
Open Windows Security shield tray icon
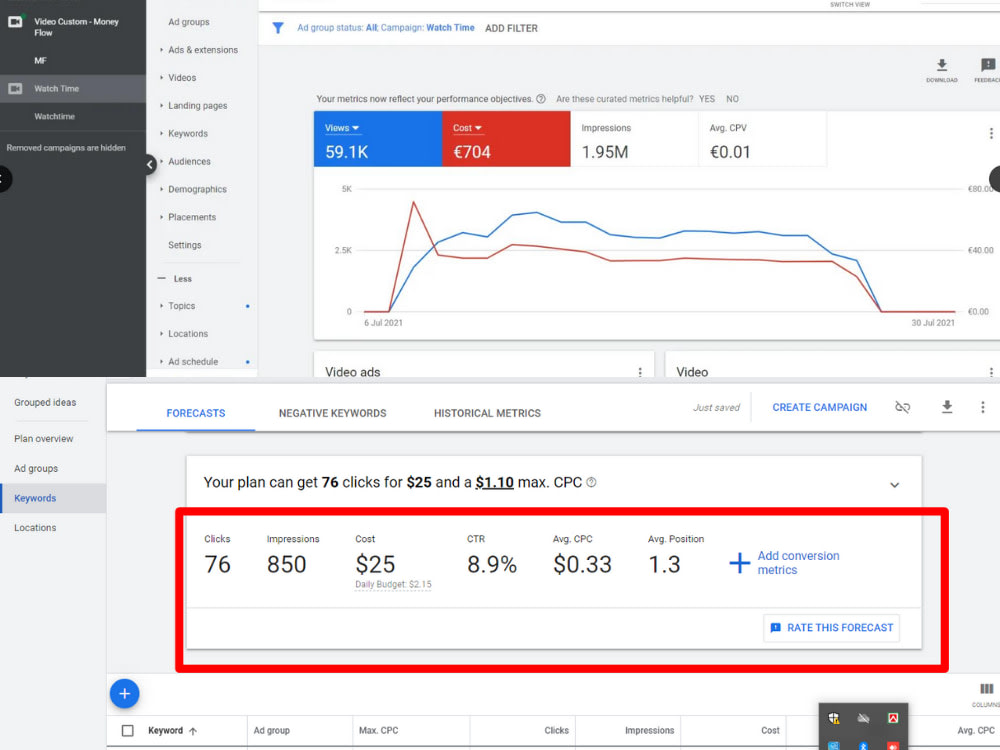(x=834, y=718)
